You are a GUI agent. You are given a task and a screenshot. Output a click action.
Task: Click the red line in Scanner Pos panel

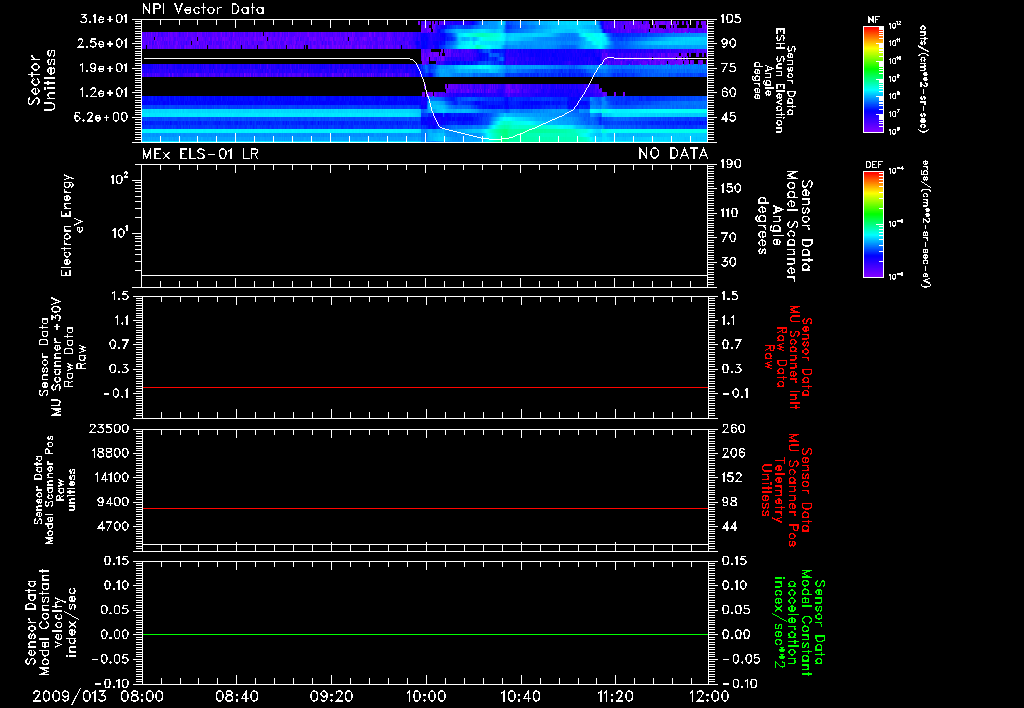click(x=425, y=508)
